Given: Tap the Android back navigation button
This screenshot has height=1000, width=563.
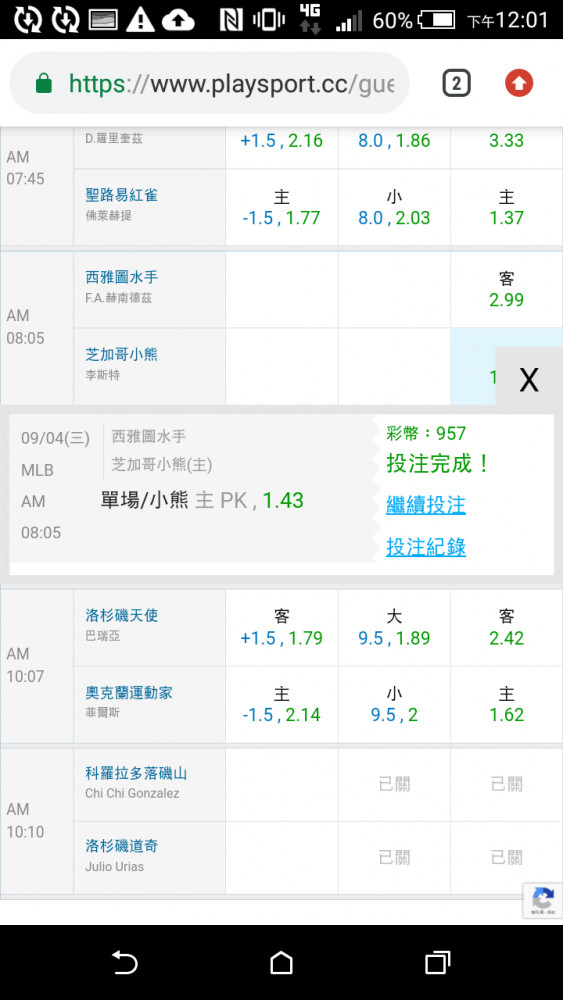Looking at the screenshot, I should [x=125, y=962].
